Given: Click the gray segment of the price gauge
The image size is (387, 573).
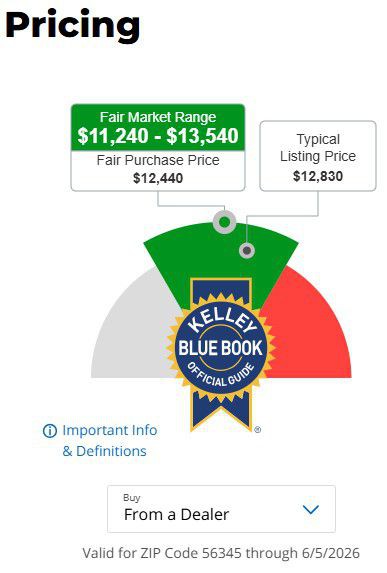Looking at the screenshot, I should [x=132, y=329].
